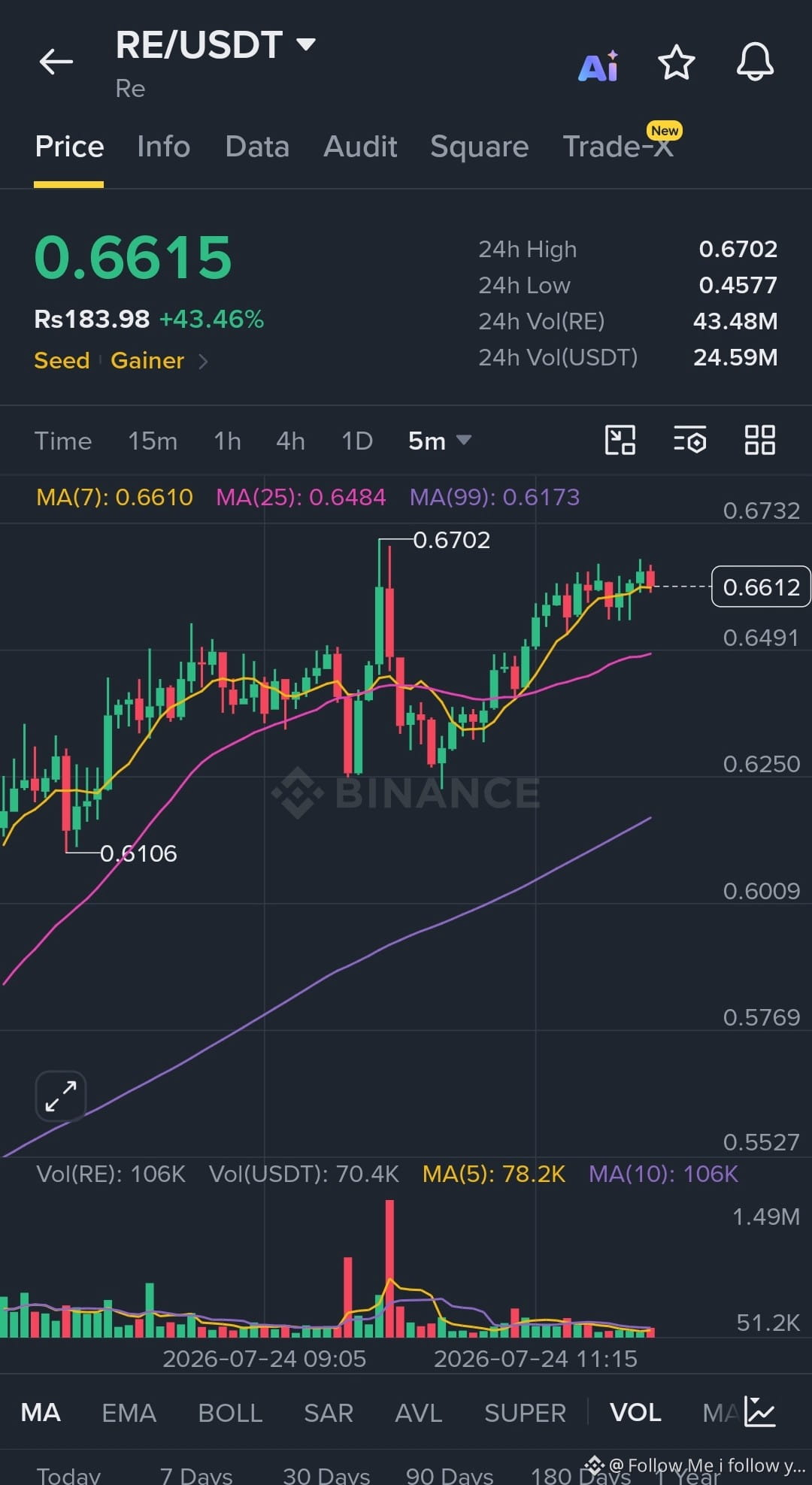Open chart picture-in-picture mode icon
The height and width of the screenshot is (1485, 812).
pyautogui.click(x=620, y=440)
